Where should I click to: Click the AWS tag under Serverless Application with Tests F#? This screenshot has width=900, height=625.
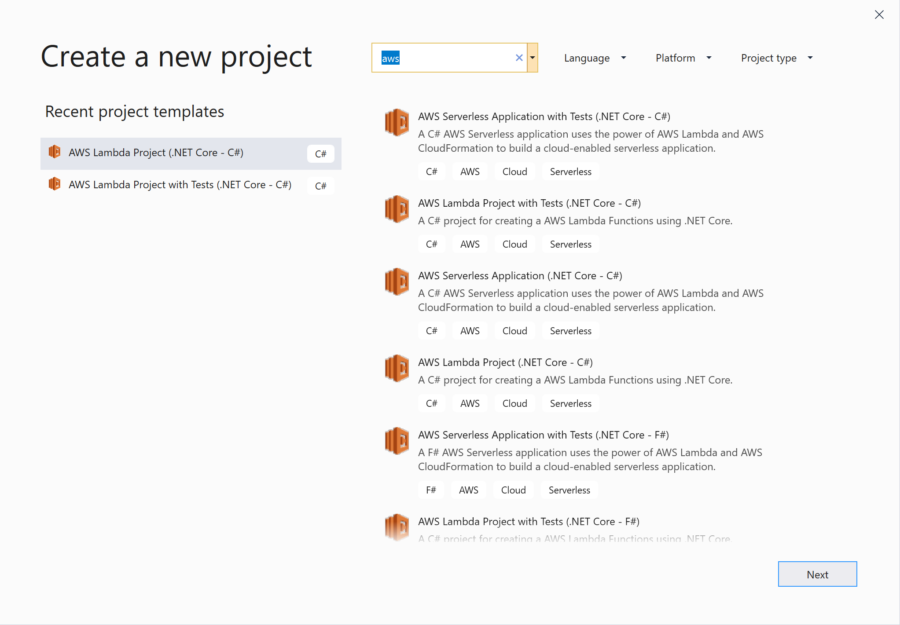pyautogui.click(x=468, y=490)
